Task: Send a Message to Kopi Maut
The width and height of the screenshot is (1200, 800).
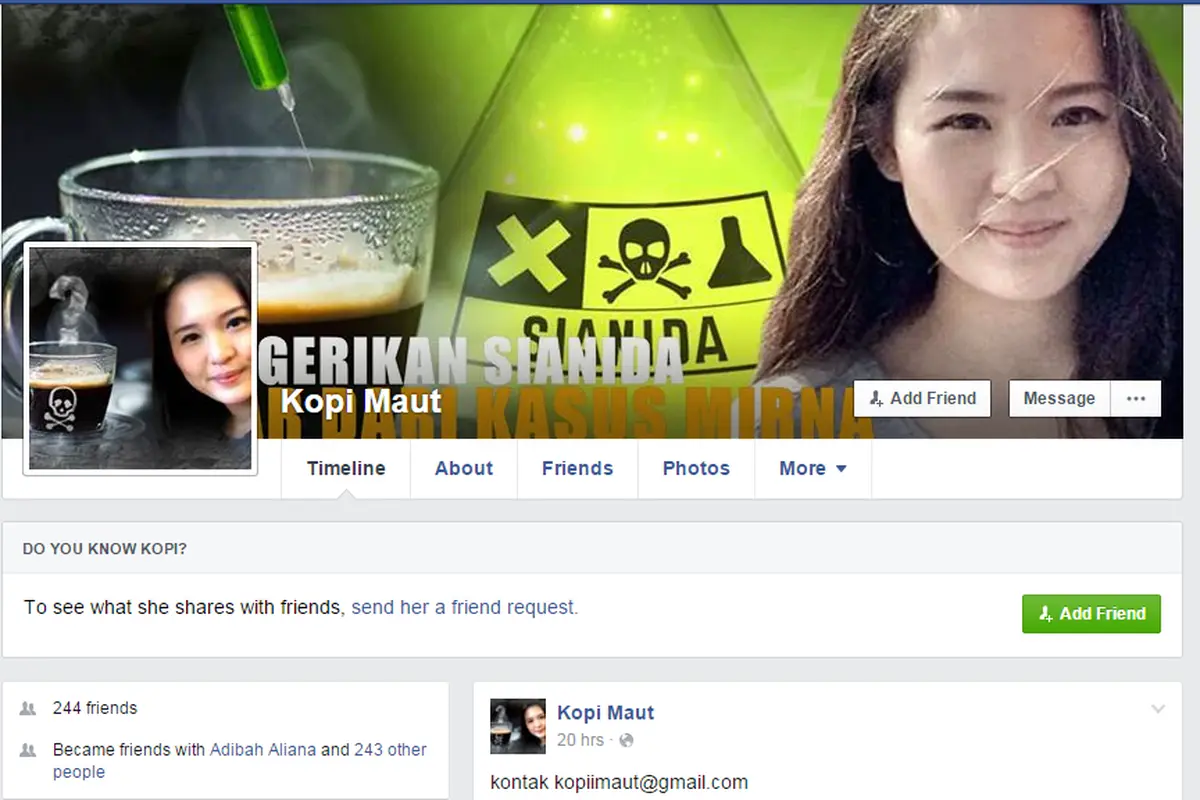Action: point(1059,398)
